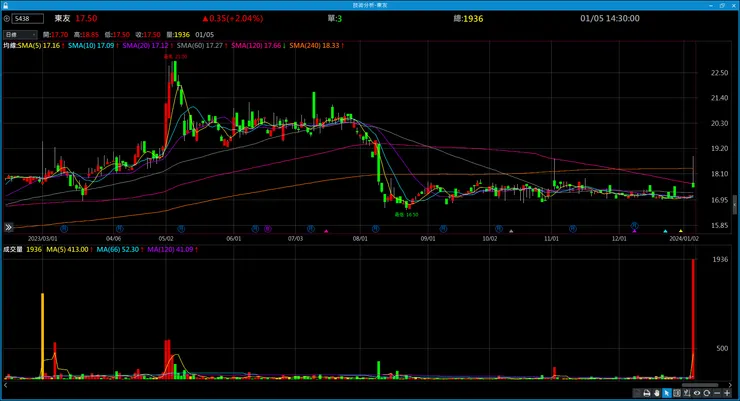Click the stock name 東友

coord(62,18)
